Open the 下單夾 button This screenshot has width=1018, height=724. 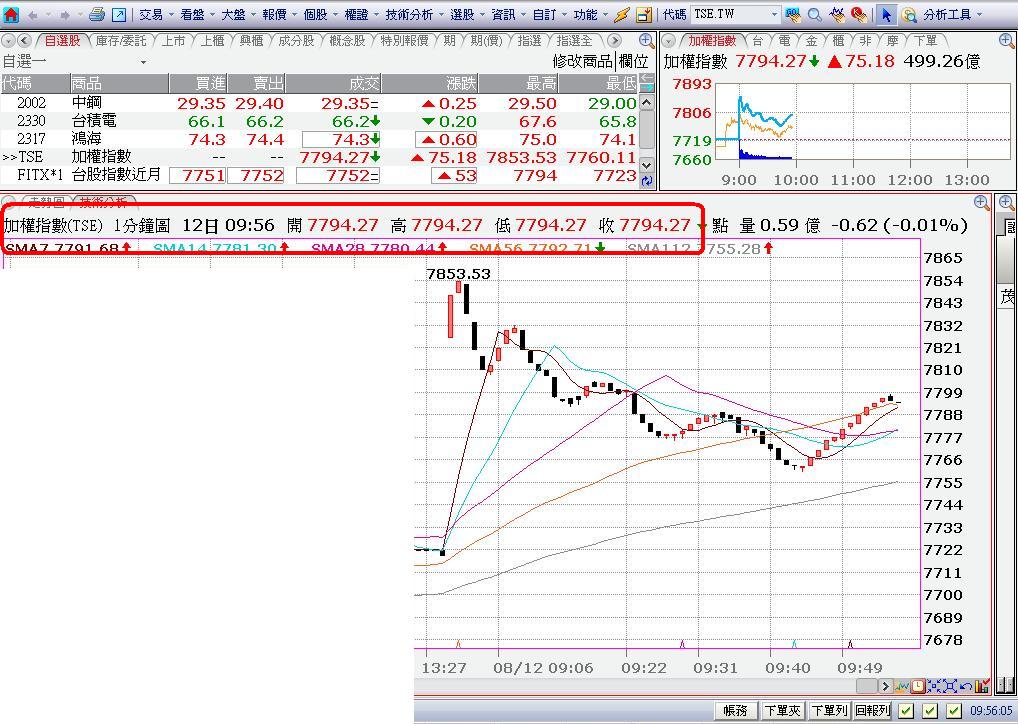[x=782, y=711]
